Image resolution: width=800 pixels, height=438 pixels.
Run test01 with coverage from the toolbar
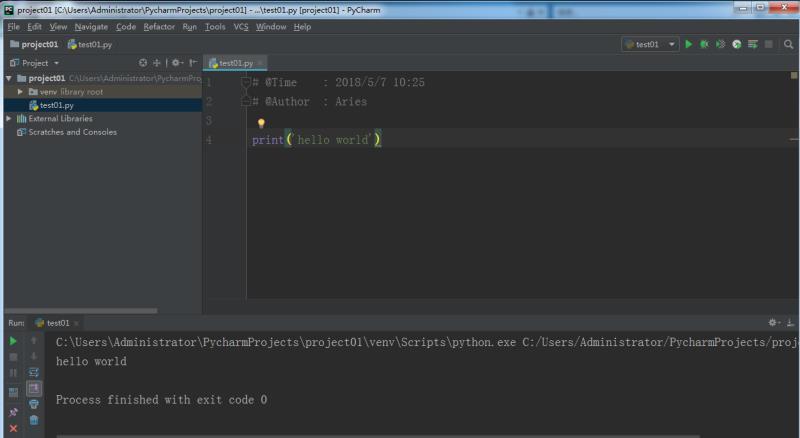click(720, 44)
